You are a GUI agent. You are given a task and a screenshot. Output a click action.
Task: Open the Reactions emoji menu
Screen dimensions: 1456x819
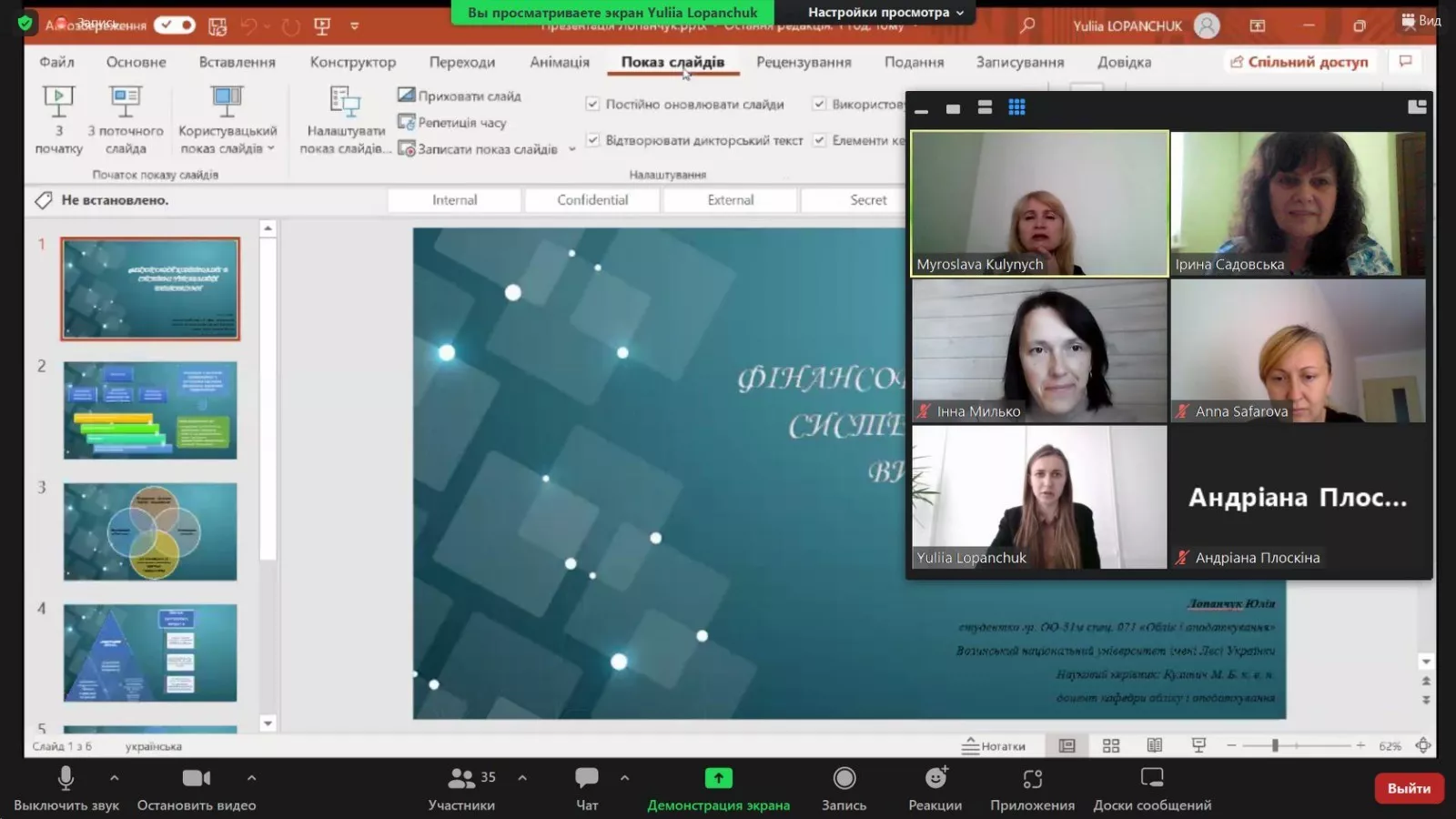coord(935,779)
